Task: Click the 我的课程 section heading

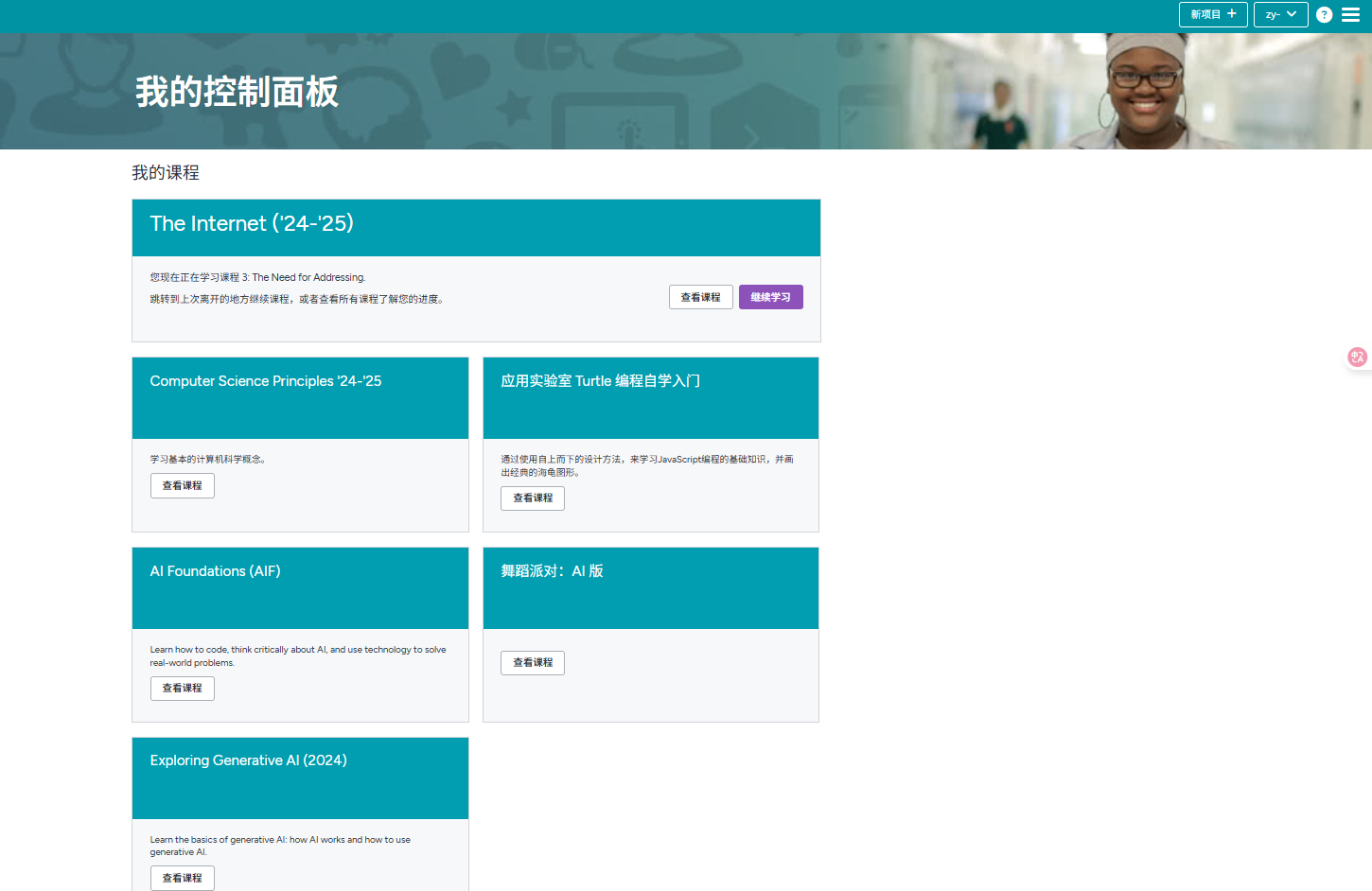Action: [166, 172]
